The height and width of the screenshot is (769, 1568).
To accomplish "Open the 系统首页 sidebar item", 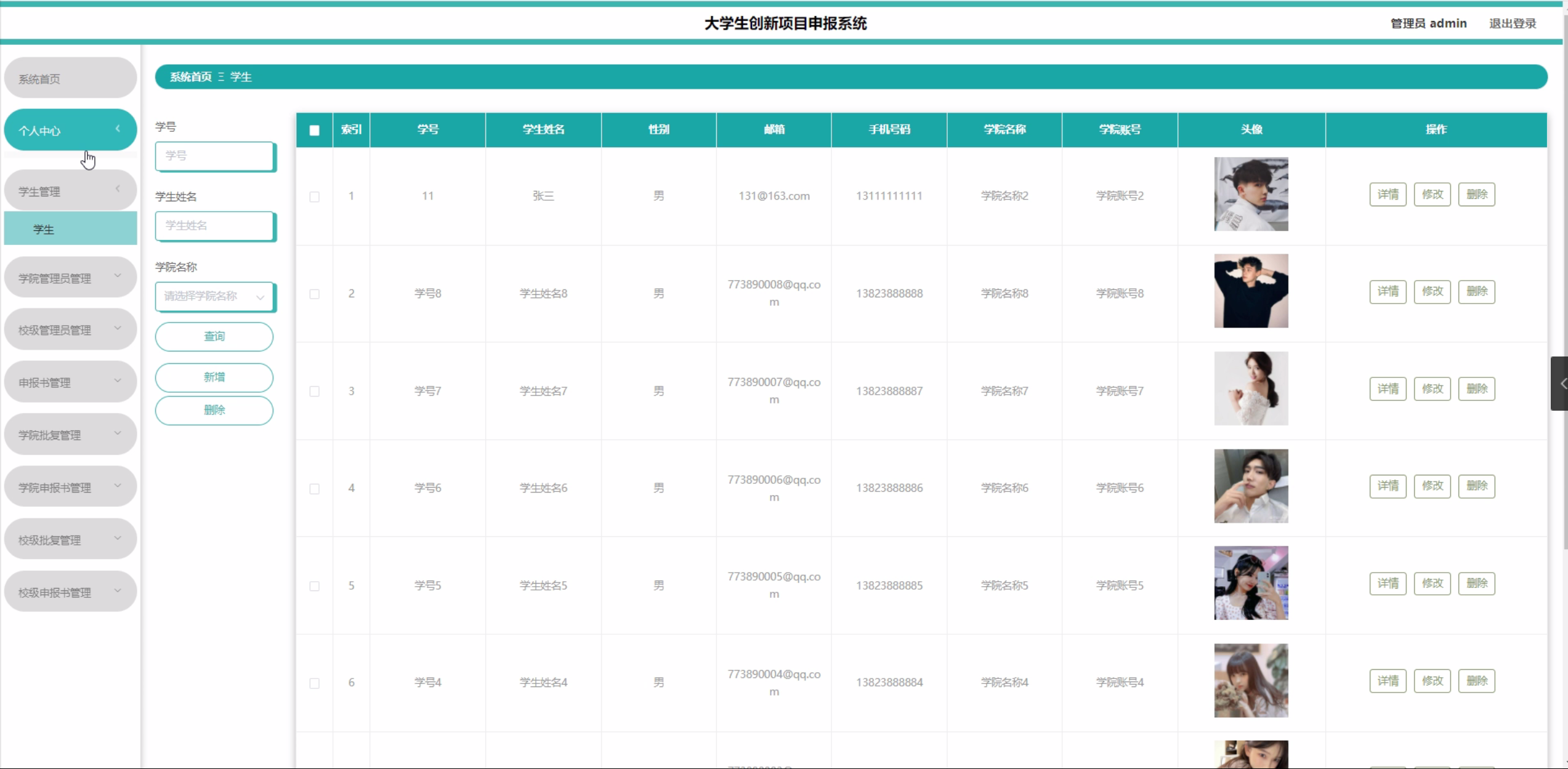I will pos(70,79).
